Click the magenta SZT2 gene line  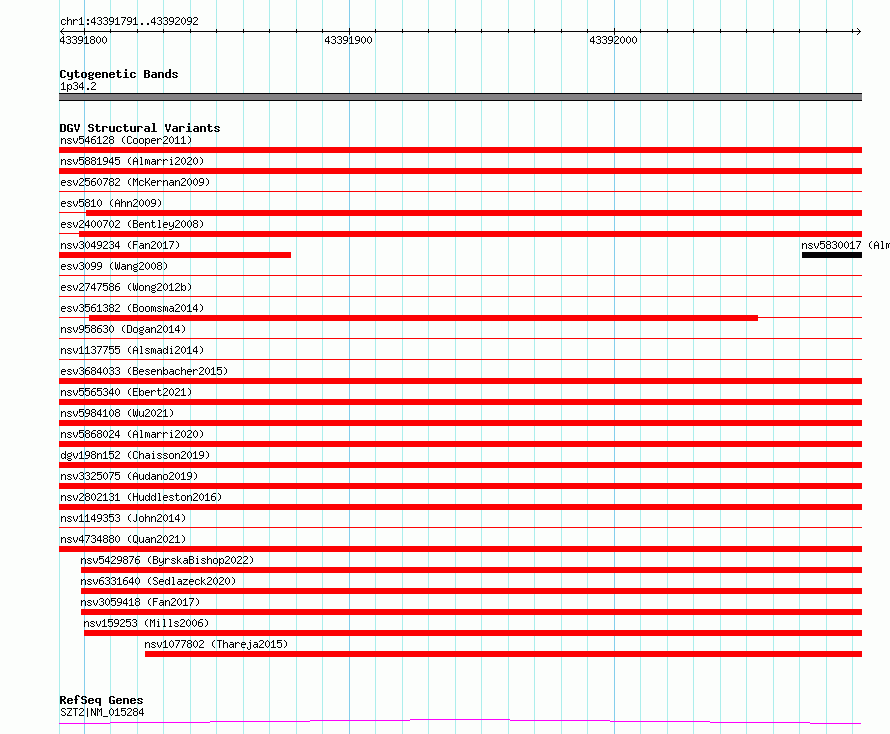[460, 722]
